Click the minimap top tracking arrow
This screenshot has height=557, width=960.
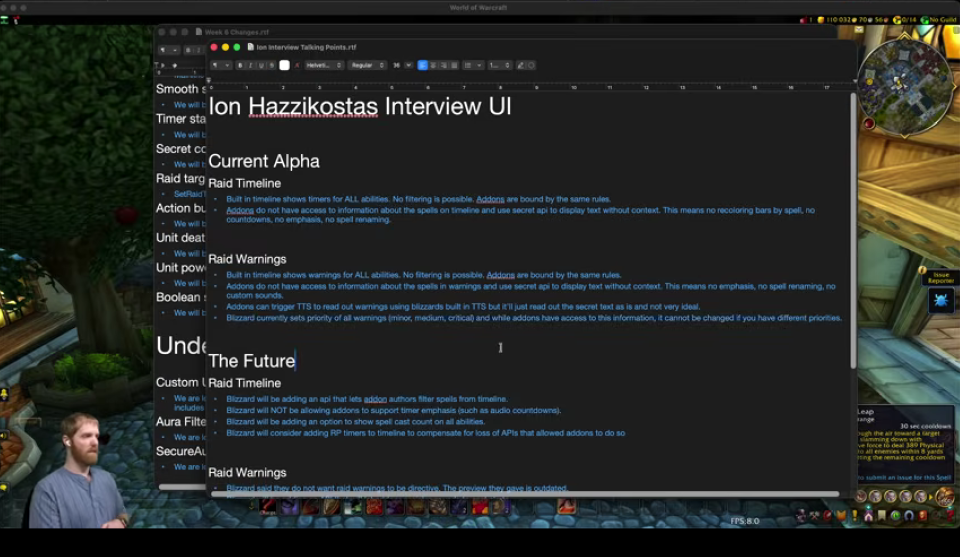click(904, 37)
